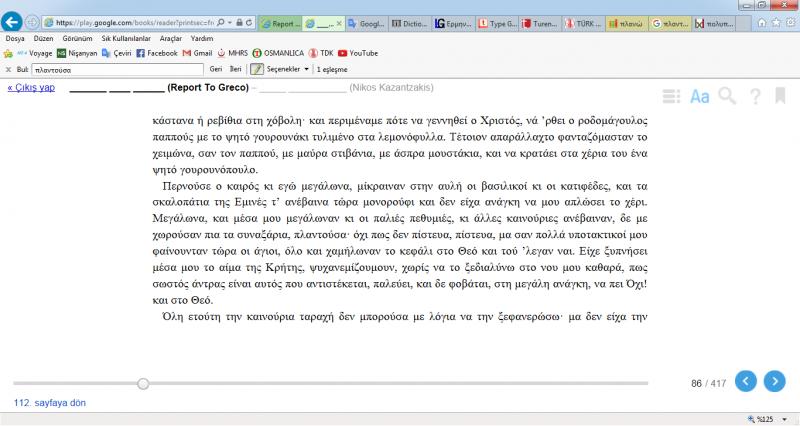Open the Çeviri bookmark
The height and width of the screenshot is (426, 800).
coord(116,53)
